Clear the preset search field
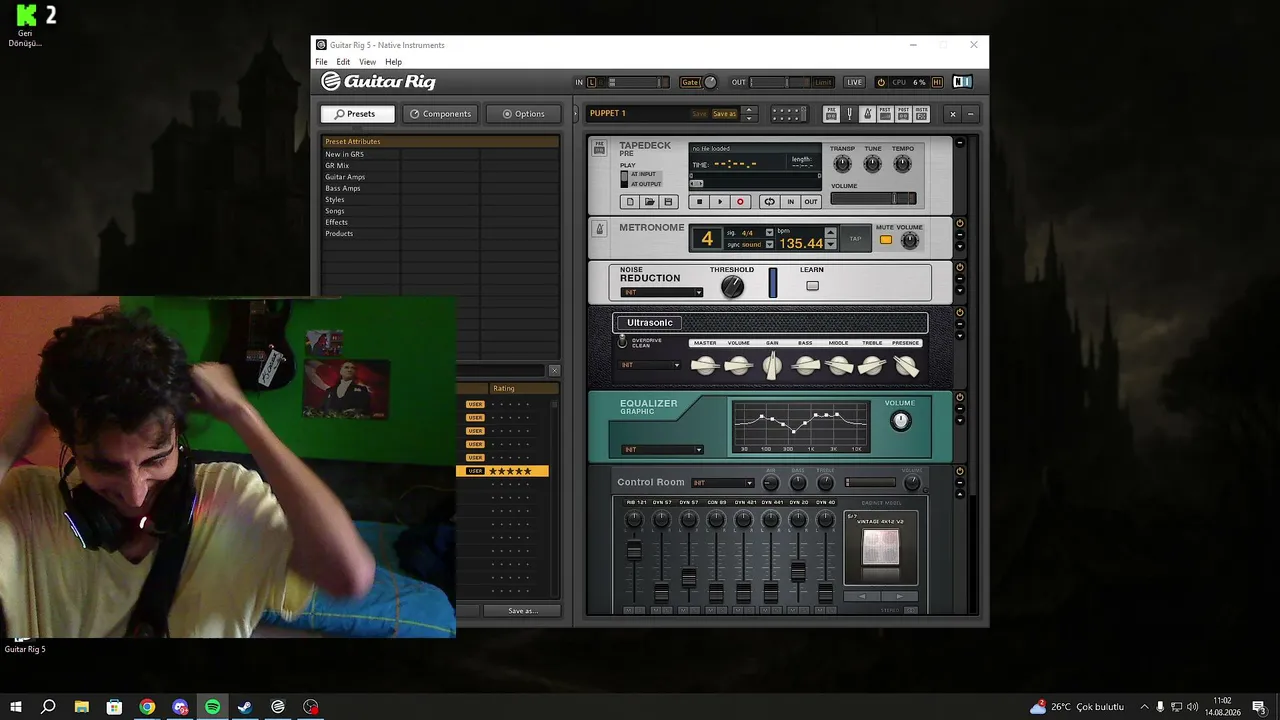The height and width of the screenshot is (720, 1280). 554,371
